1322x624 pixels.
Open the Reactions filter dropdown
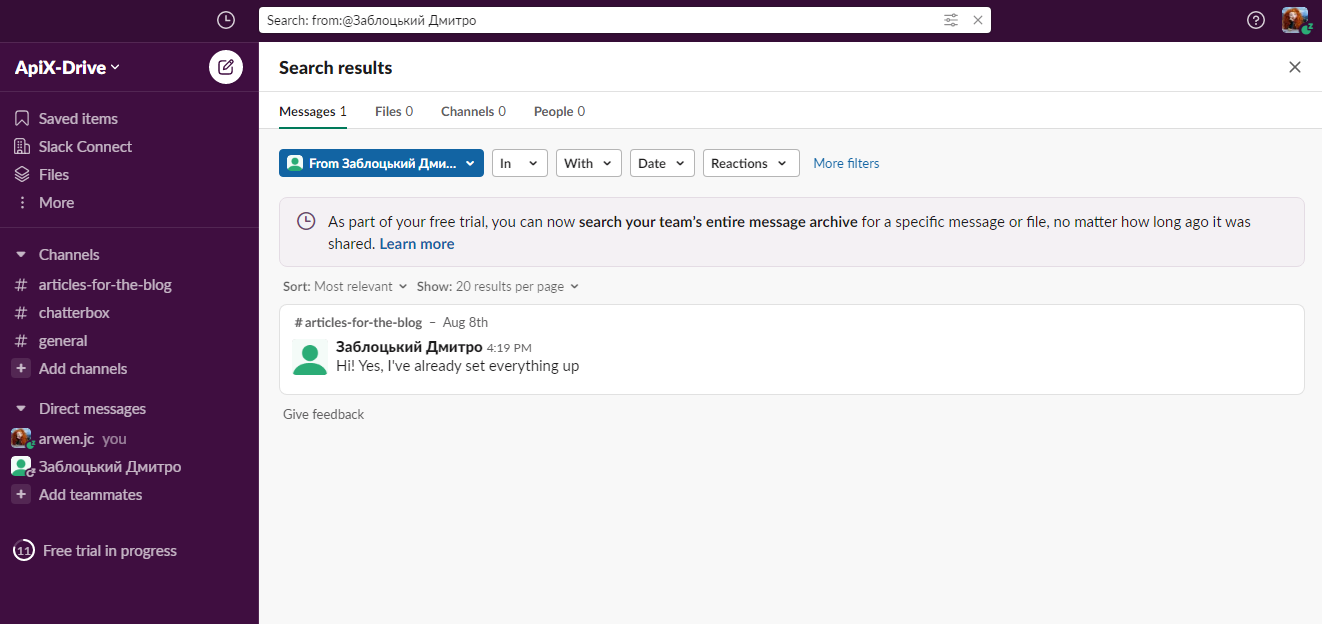(x=751, y=163)
